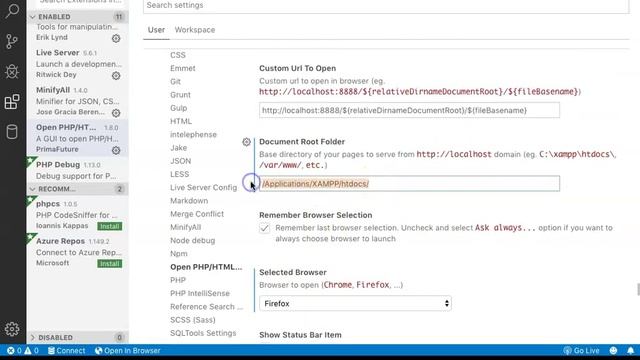Open PHP Debug extension in list
Screen dimensions: 640x360
click(x=78, y=170)
